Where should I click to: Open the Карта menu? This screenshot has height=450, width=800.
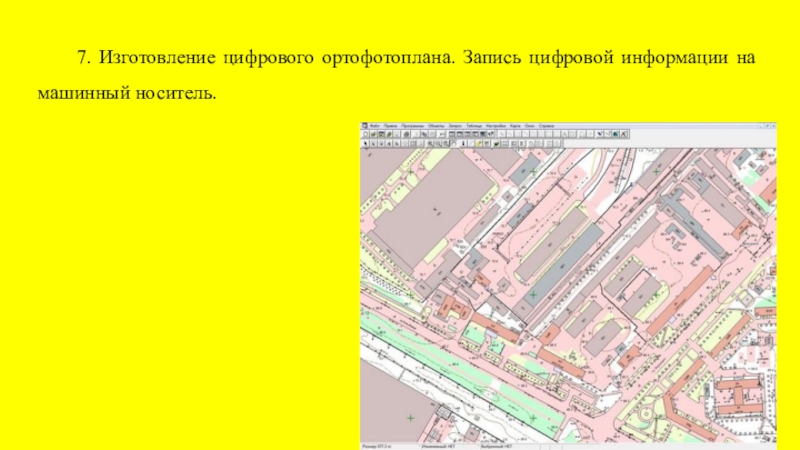click(515, 126)
